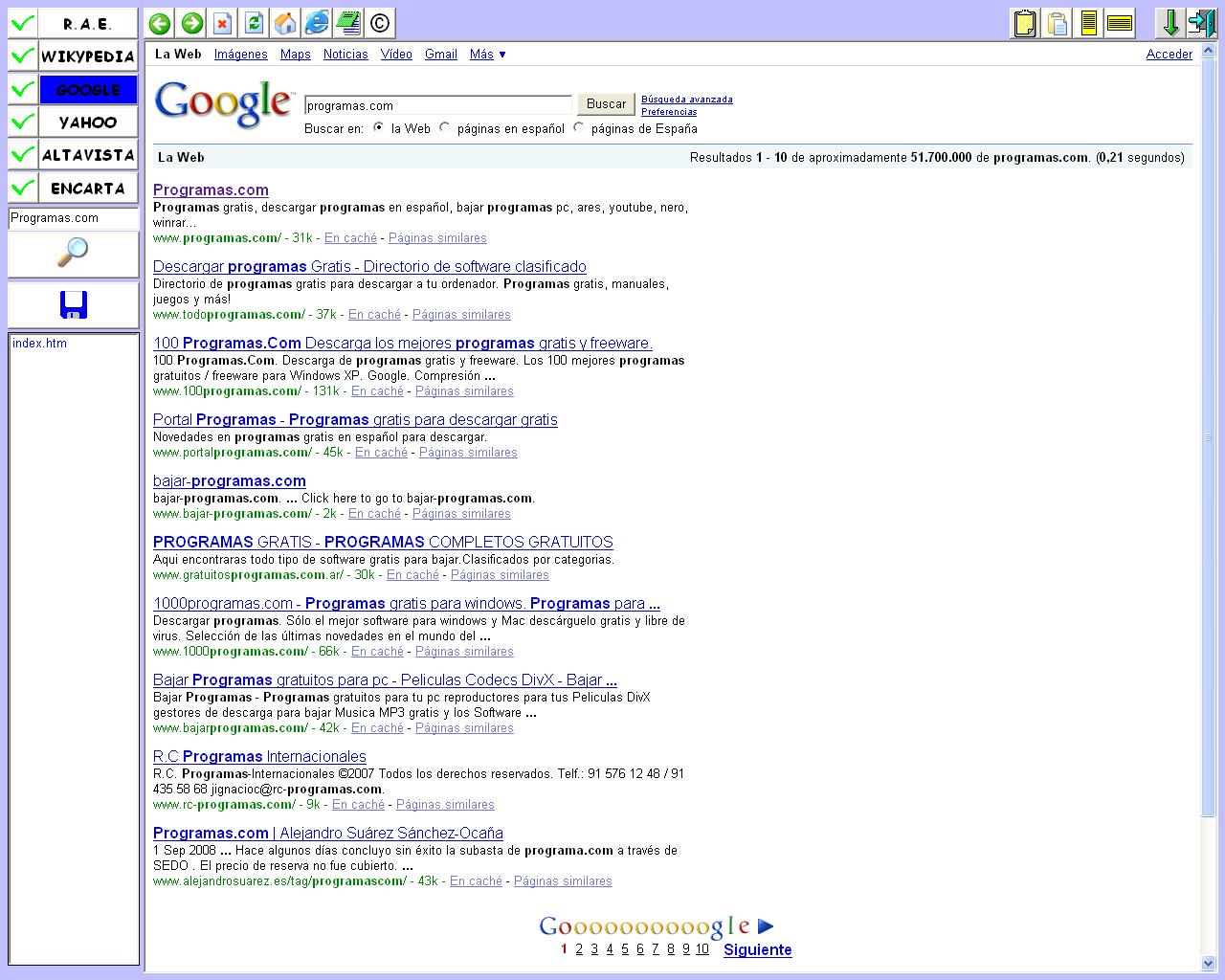Switch to the R.A.E. search engine
Screen dimensions: 1225x980
(x=88, y=24)
